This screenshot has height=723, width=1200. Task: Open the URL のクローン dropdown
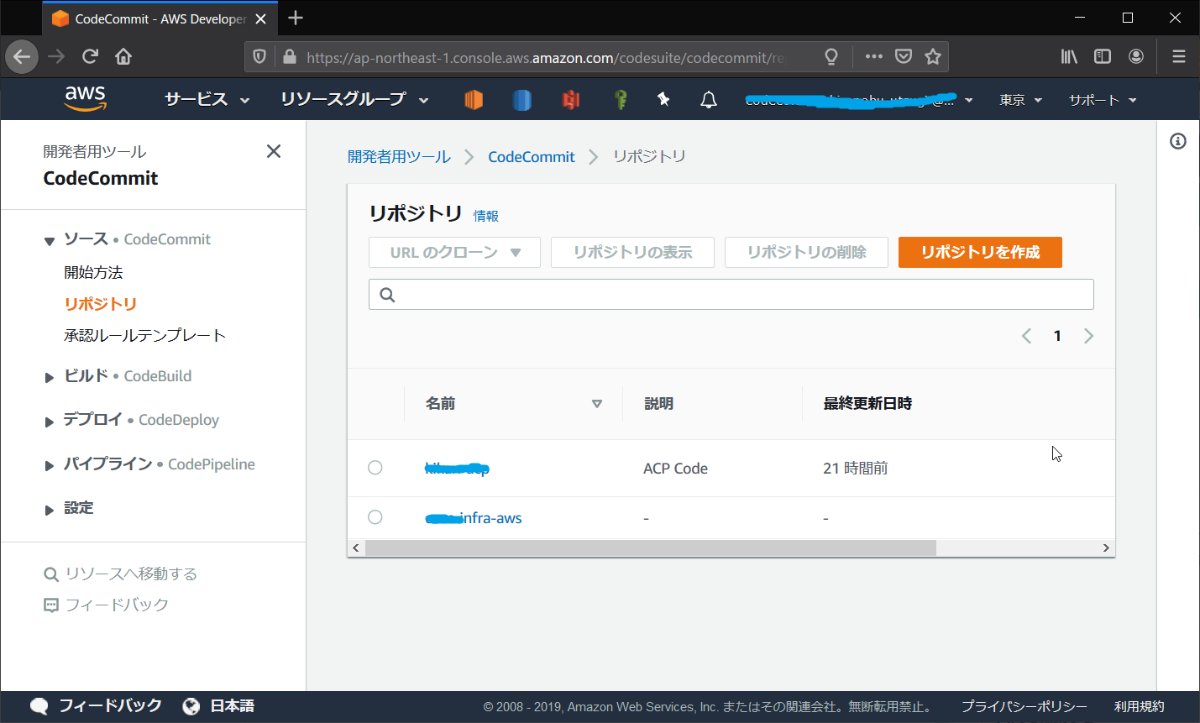455,252
